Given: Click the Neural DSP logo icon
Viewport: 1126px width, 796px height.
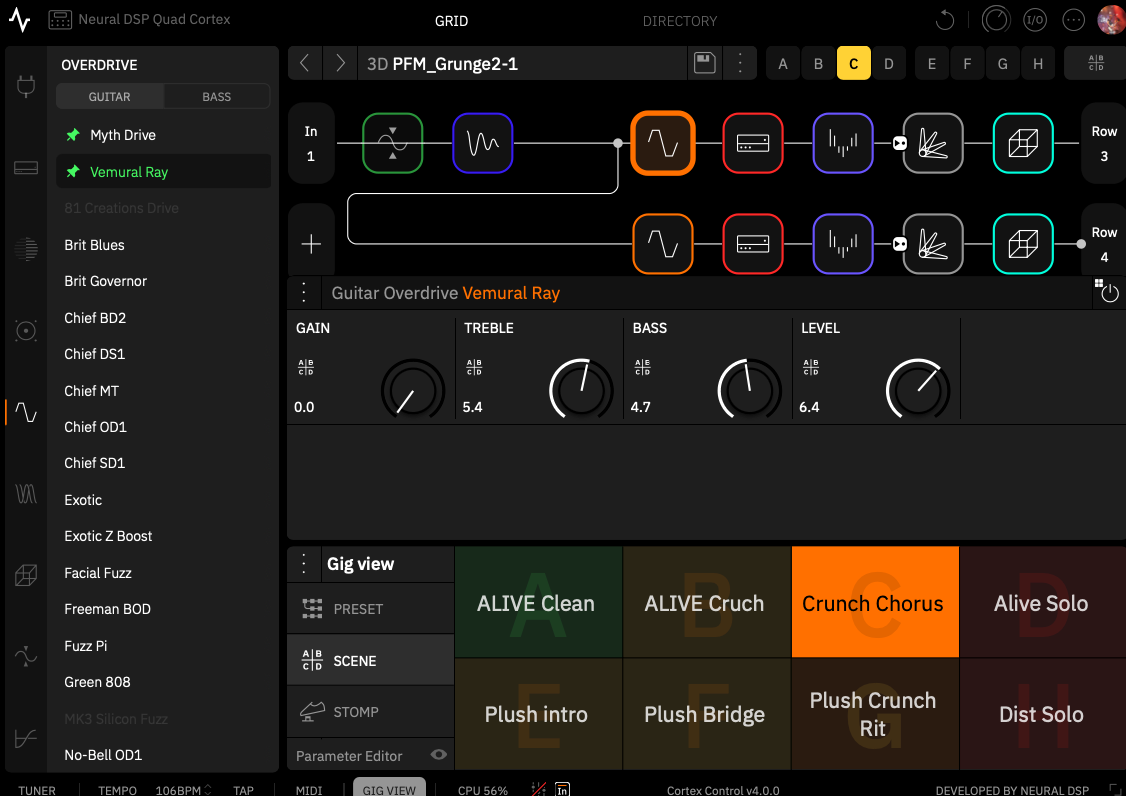Looking at the screenshot, I should (20, 19).
